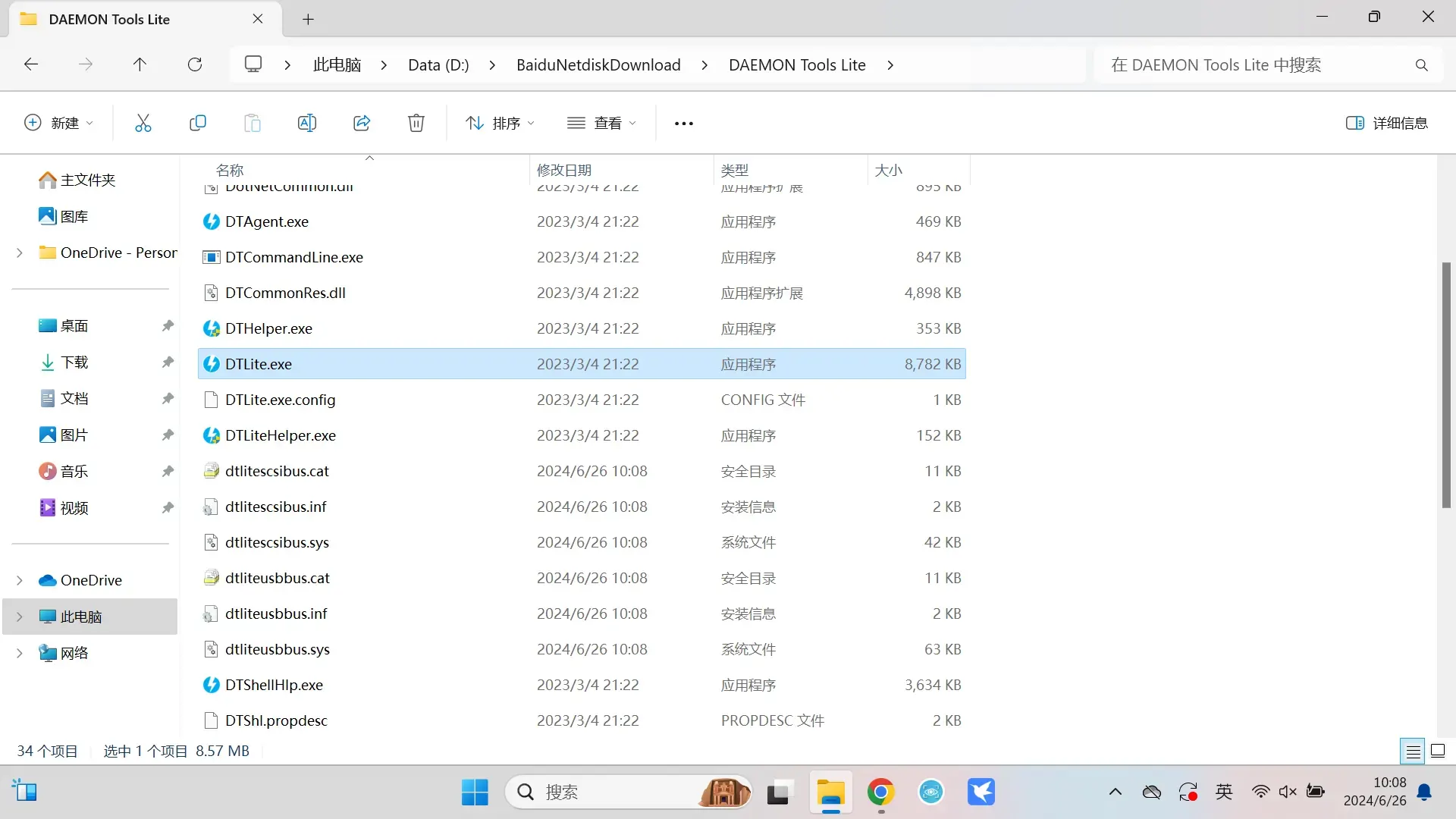The image size is (1456, 819).
Task: Sort by 修改日期 column header
Action: [x=564, y=171]
